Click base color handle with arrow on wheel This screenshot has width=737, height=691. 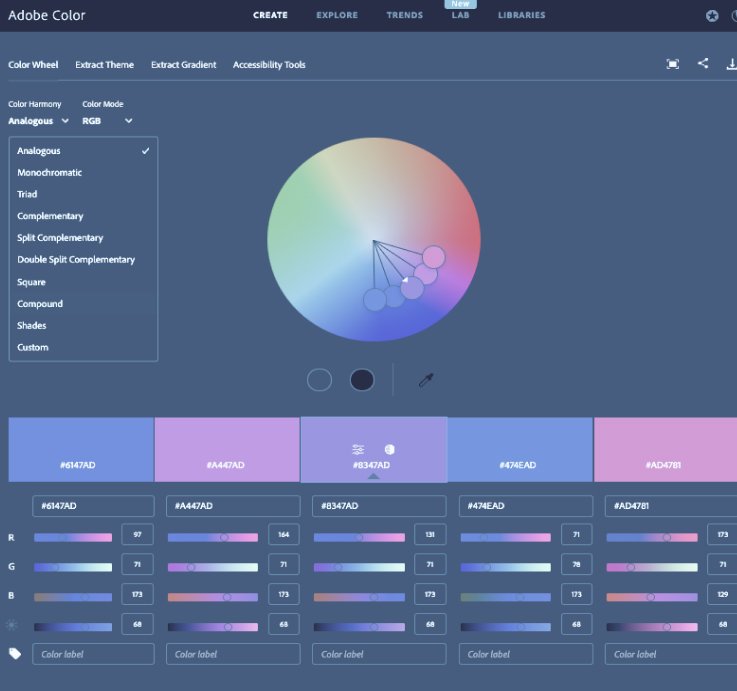pos(412,288)
